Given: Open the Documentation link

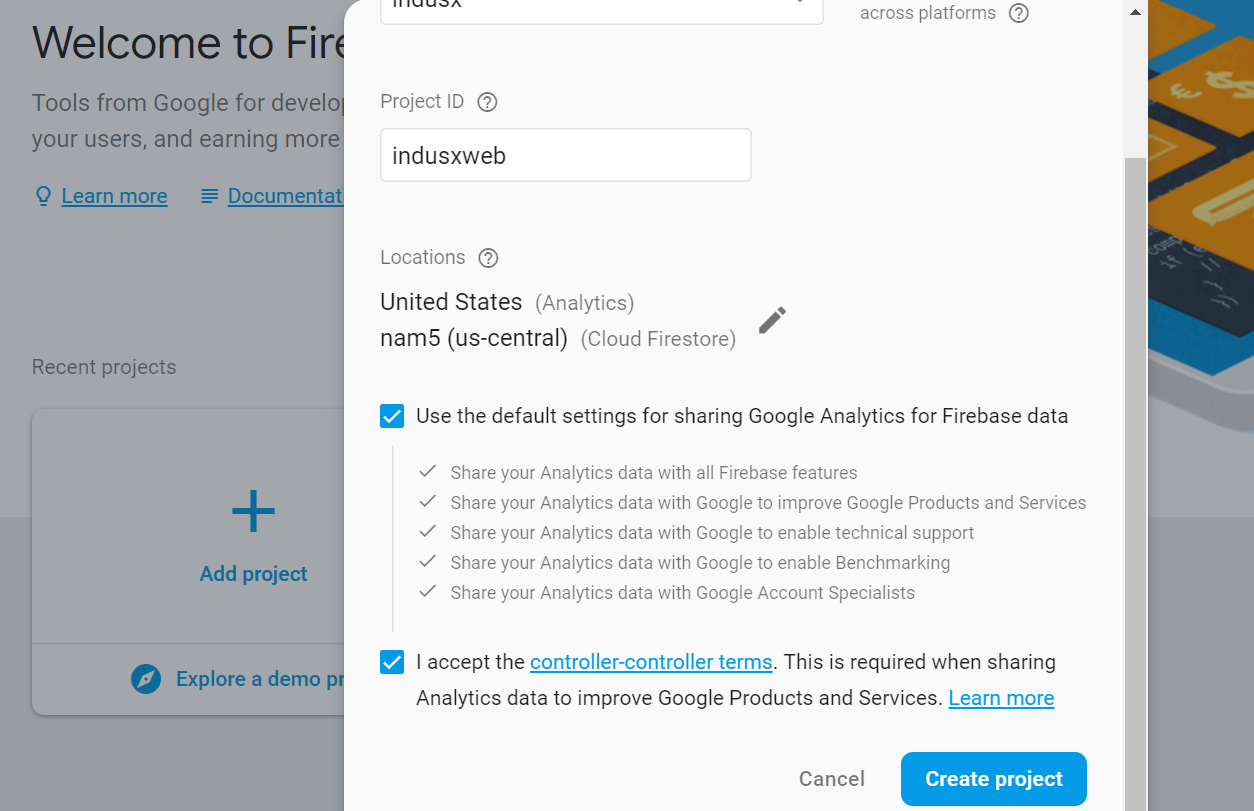Looking at the screenshot, I should [x=286, y=196].
